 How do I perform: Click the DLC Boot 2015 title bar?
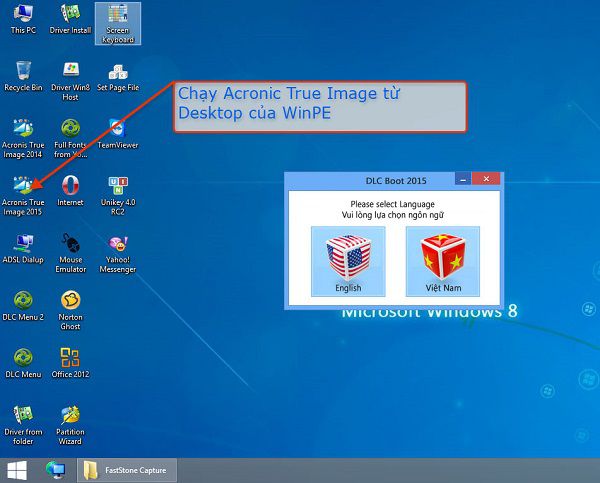click(x=396, y=181)
